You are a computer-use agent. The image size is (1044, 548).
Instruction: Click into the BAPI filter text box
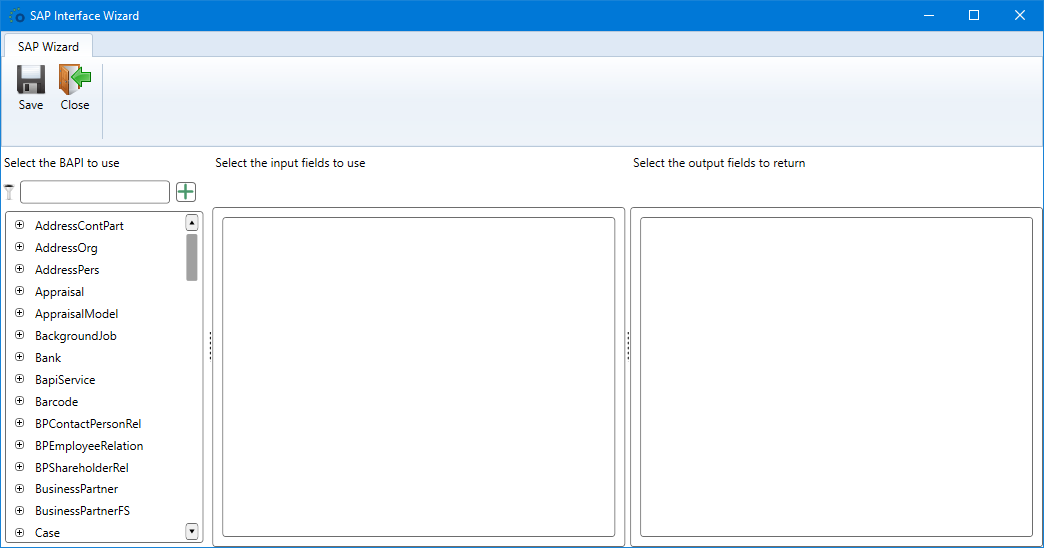pyautogui.click(x=95, y=192)
